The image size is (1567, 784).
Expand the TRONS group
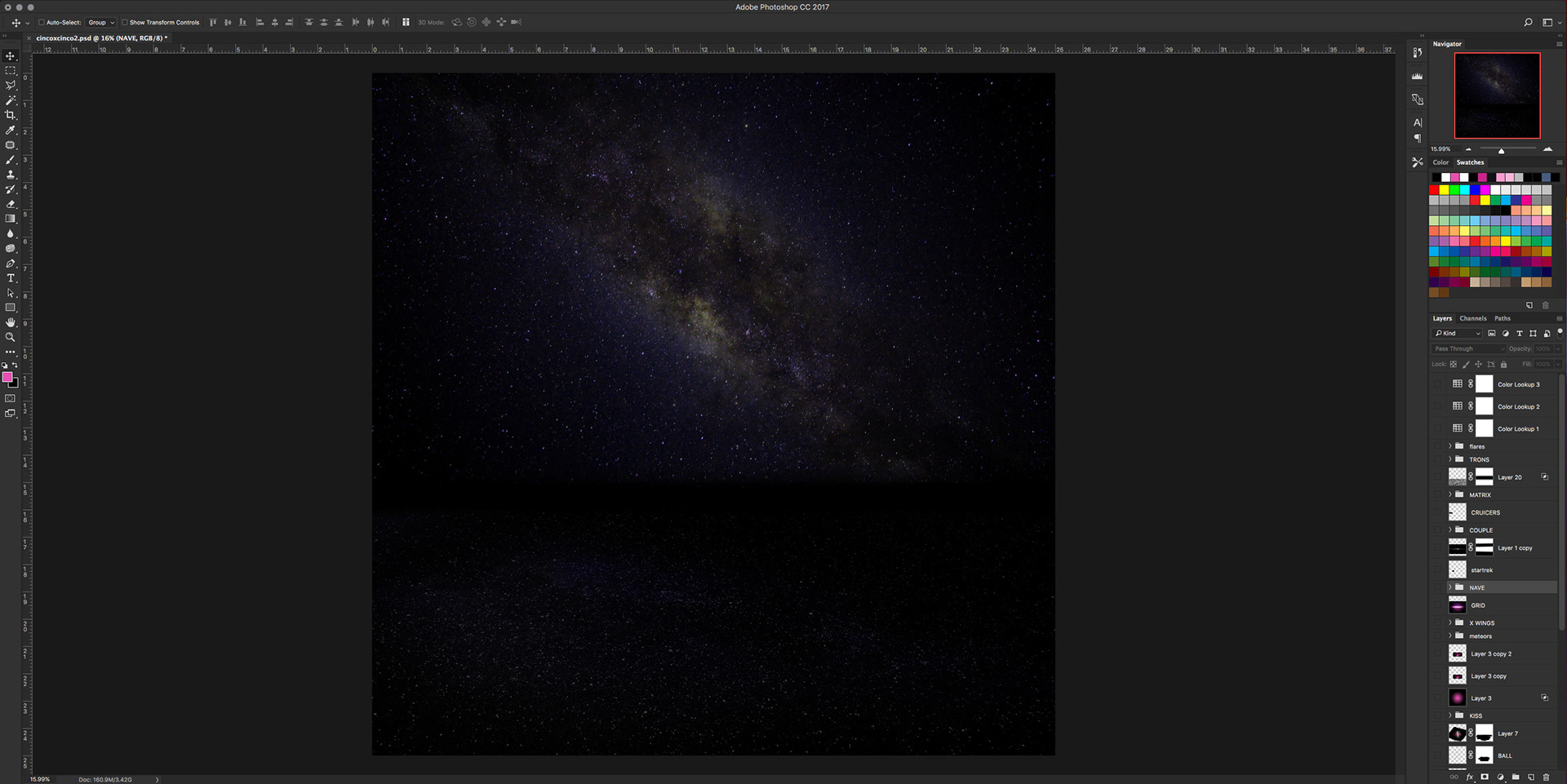1450,459
